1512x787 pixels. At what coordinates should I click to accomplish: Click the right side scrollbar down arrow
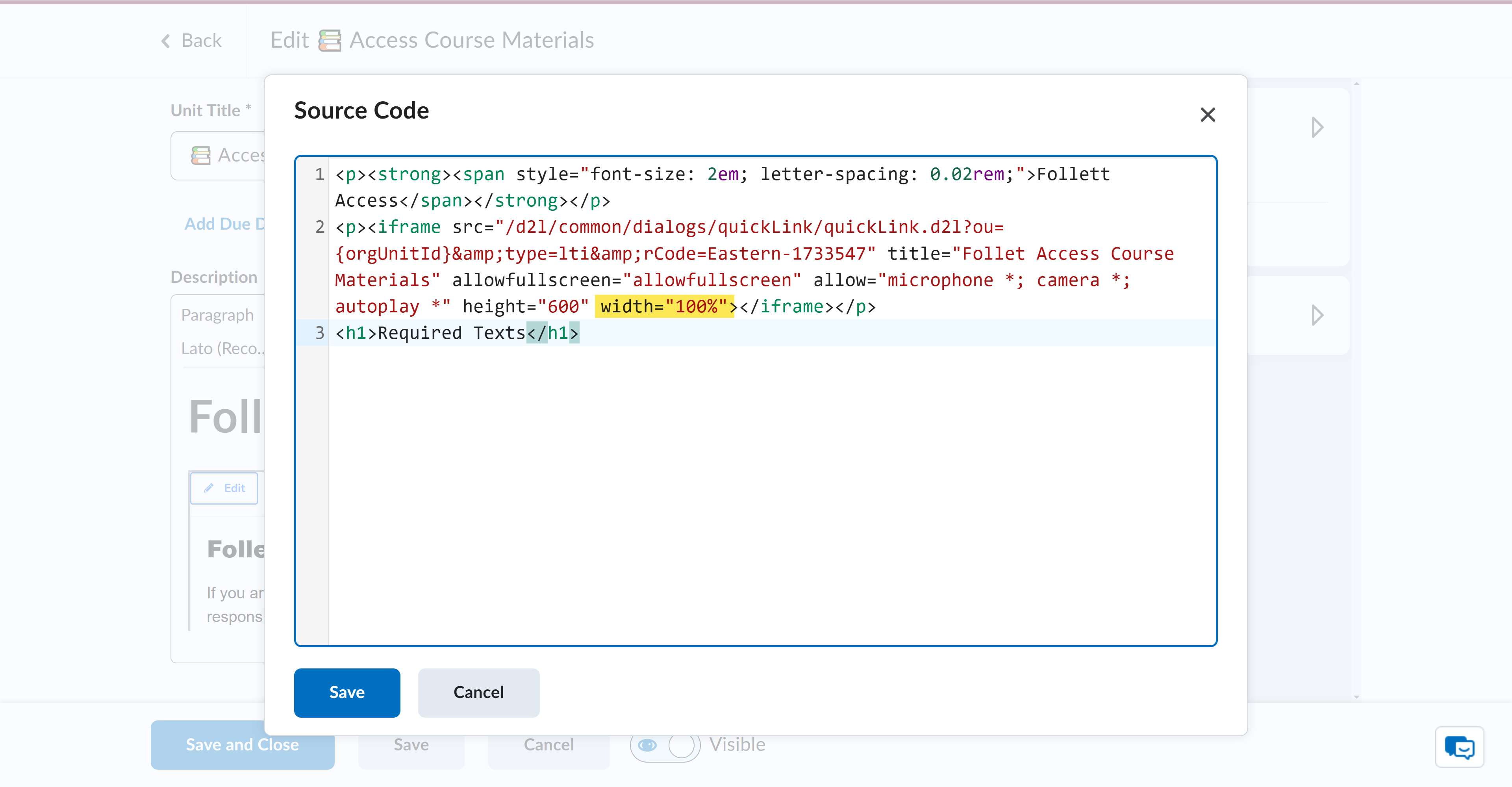coord(1356,696)
